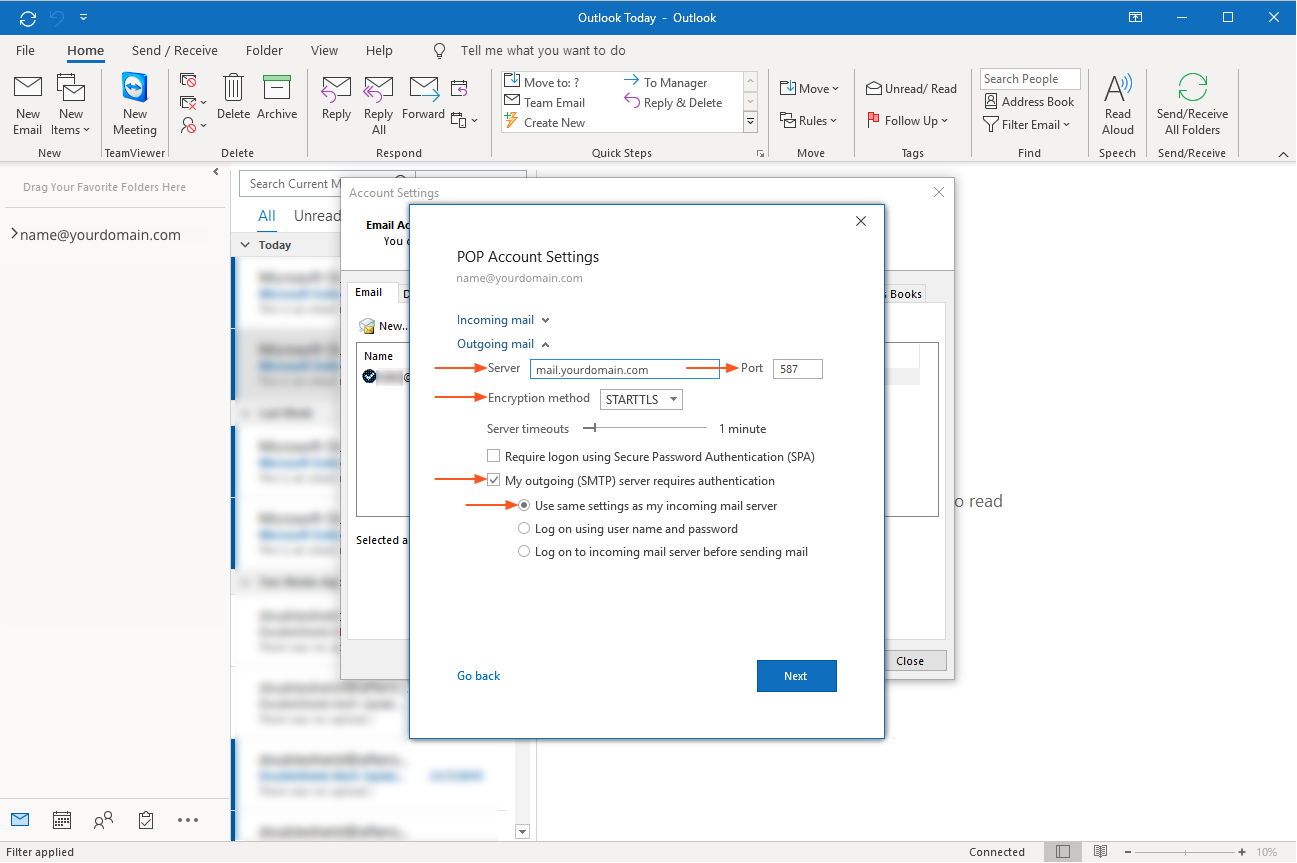
Task: Open Calendar view in bottom navigation
Action: coord(62,820)
